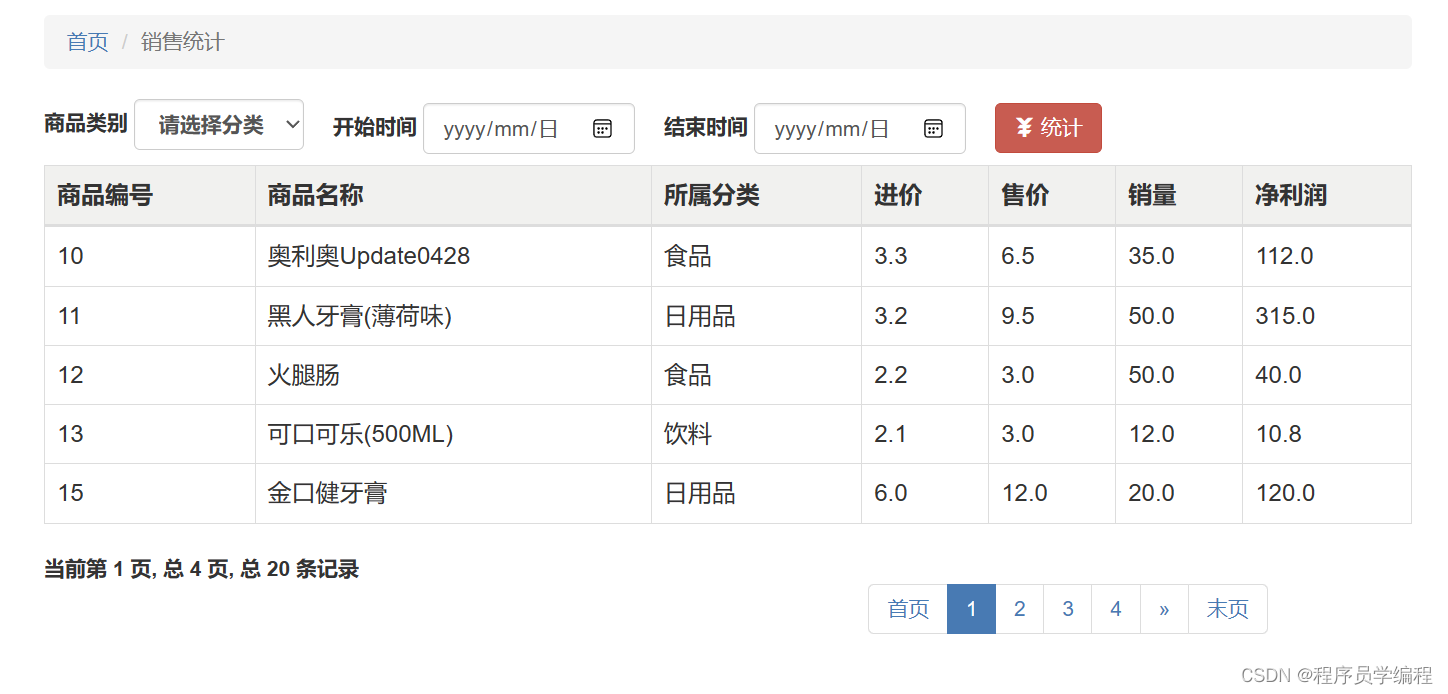Open the start date calendar picker icon

click(602, 128)
